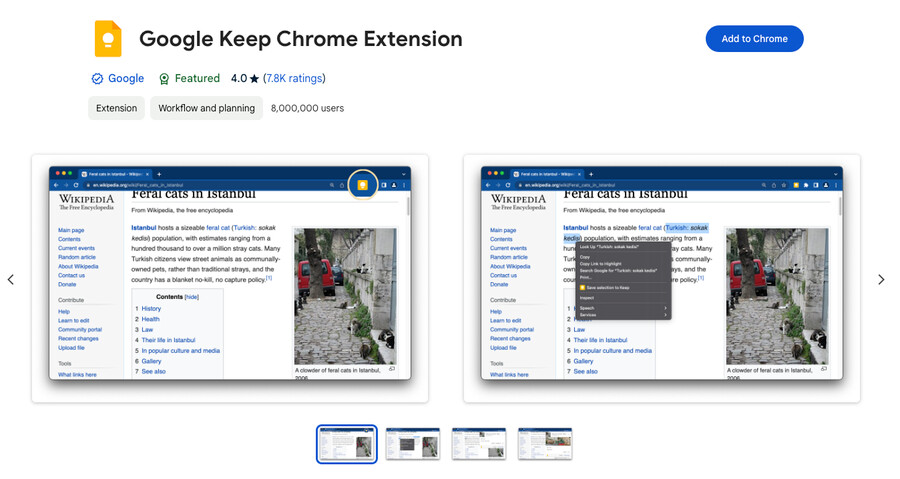The width and height of the screenshot is (900, 479).
Task: Advance to next screenshot with right arrow
Action: click(881, 279)
